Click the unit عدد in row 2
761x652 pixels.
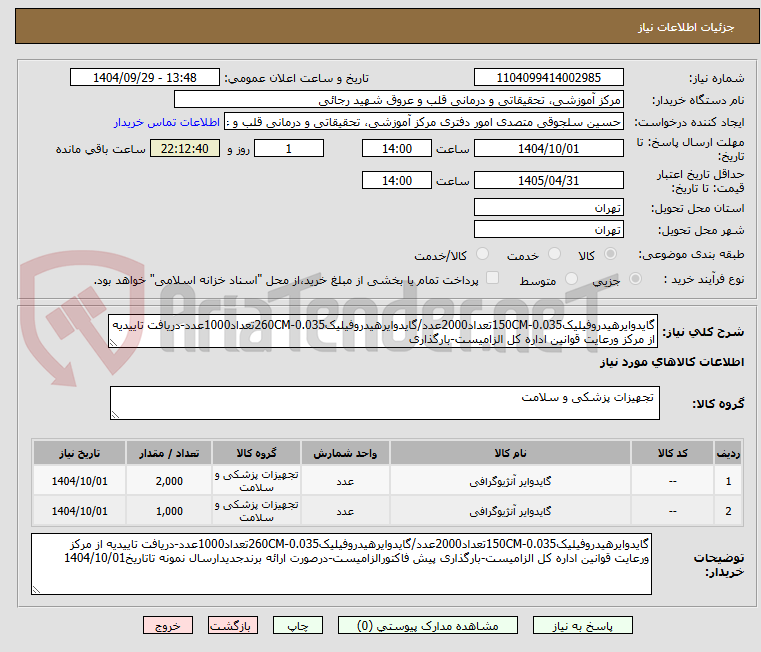tap(345, 511)
